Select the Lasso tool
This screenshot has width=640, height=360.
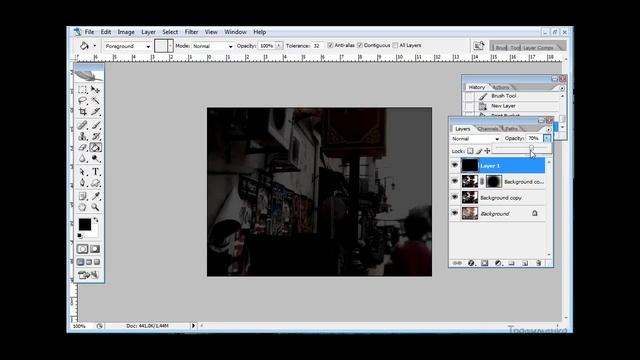click(x=82, y=100)
